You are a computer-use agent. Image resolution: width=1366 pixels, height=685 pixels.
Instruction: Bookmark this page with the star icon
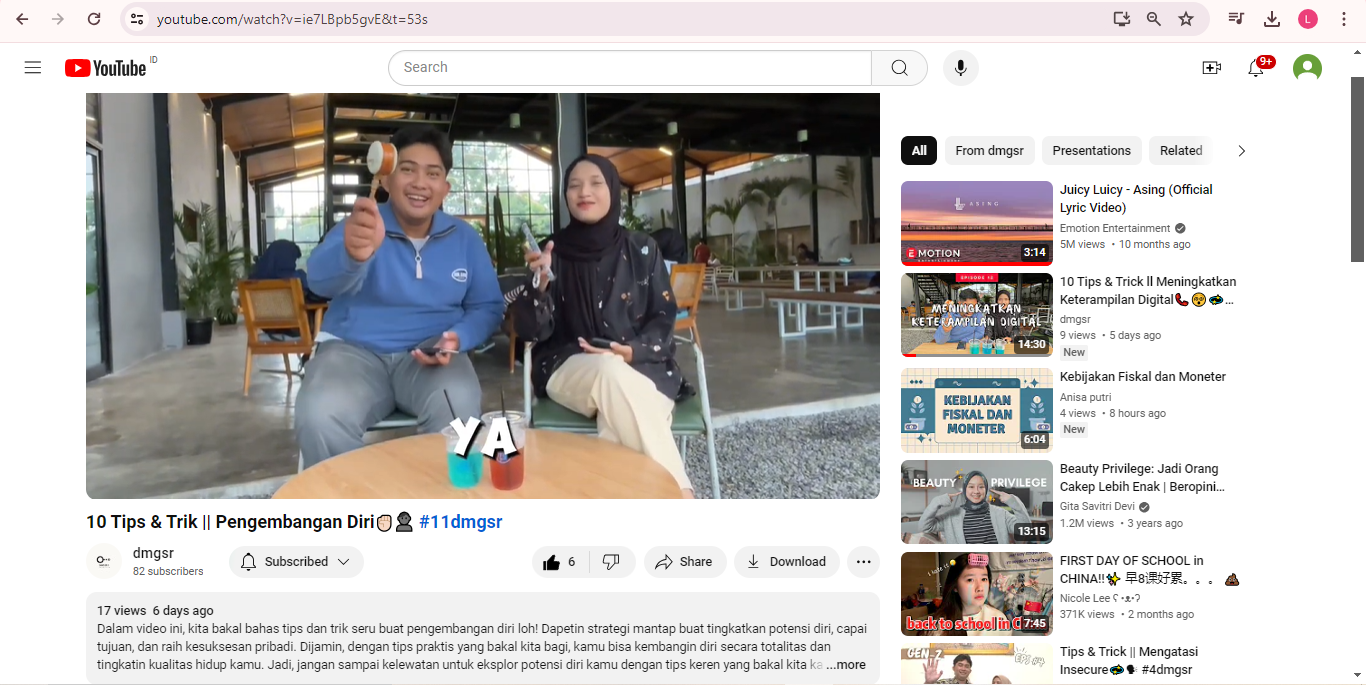coord(1186,19)
